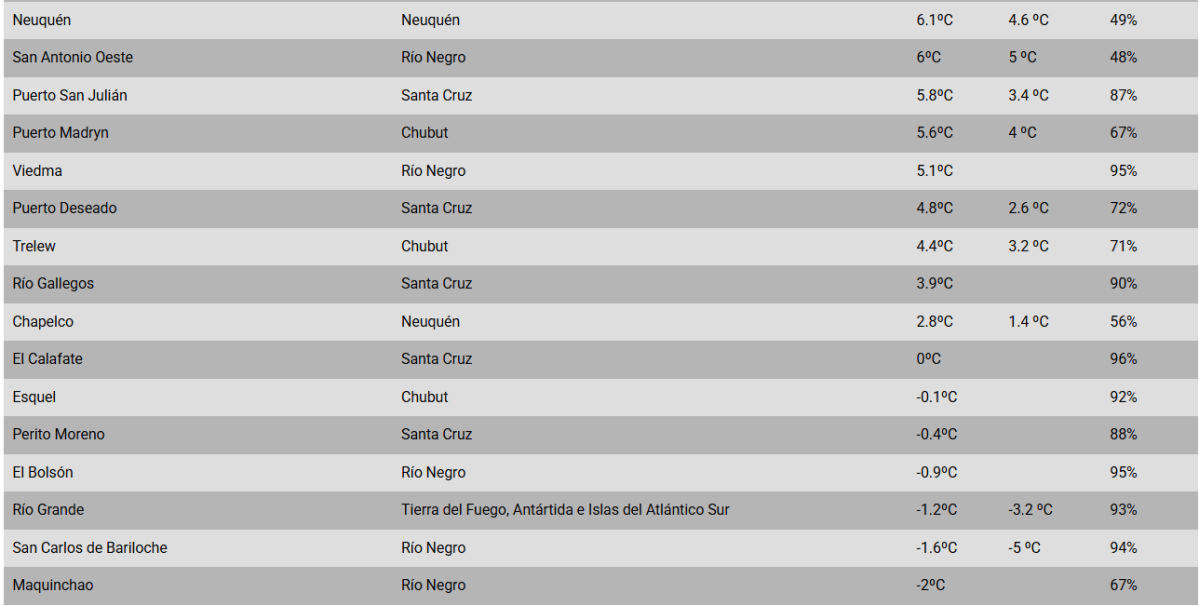Select the Río Gallegos row name
The width and height of the screenshot is (1199, 606).
[x=53, y=284]
